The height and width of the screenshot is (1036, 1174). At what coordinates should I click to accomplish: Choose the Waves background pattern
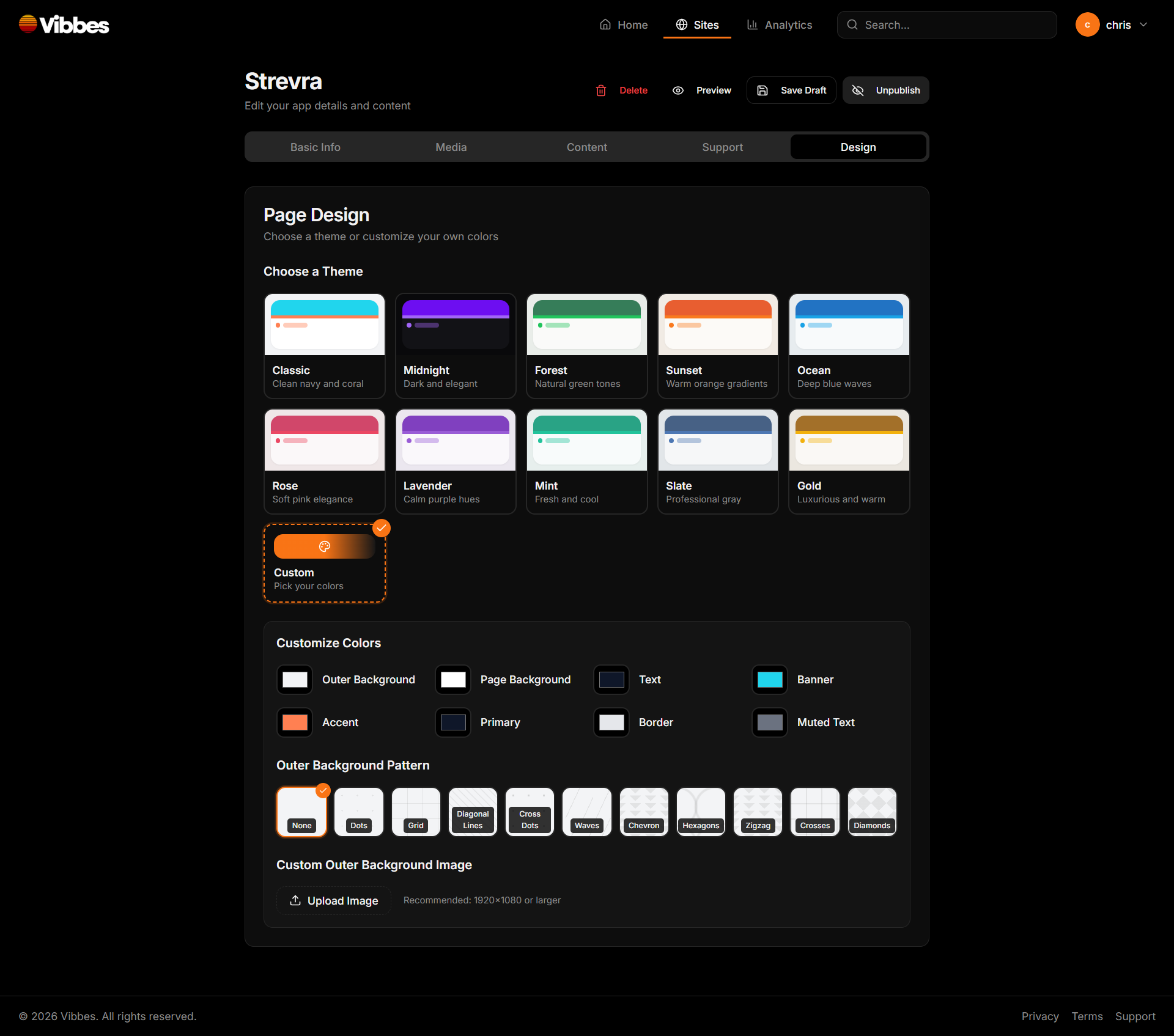pyautogui.click(x=586, y=811)
